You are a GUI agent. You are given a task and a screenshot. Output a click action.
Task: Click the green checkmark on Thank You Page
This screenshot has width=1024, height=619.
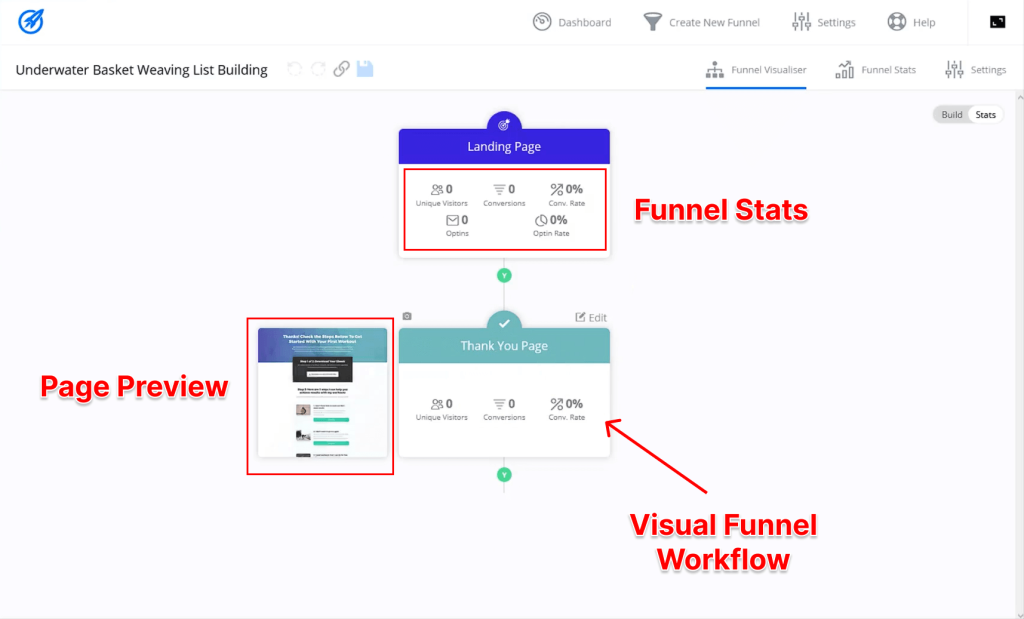coord(504,322)
